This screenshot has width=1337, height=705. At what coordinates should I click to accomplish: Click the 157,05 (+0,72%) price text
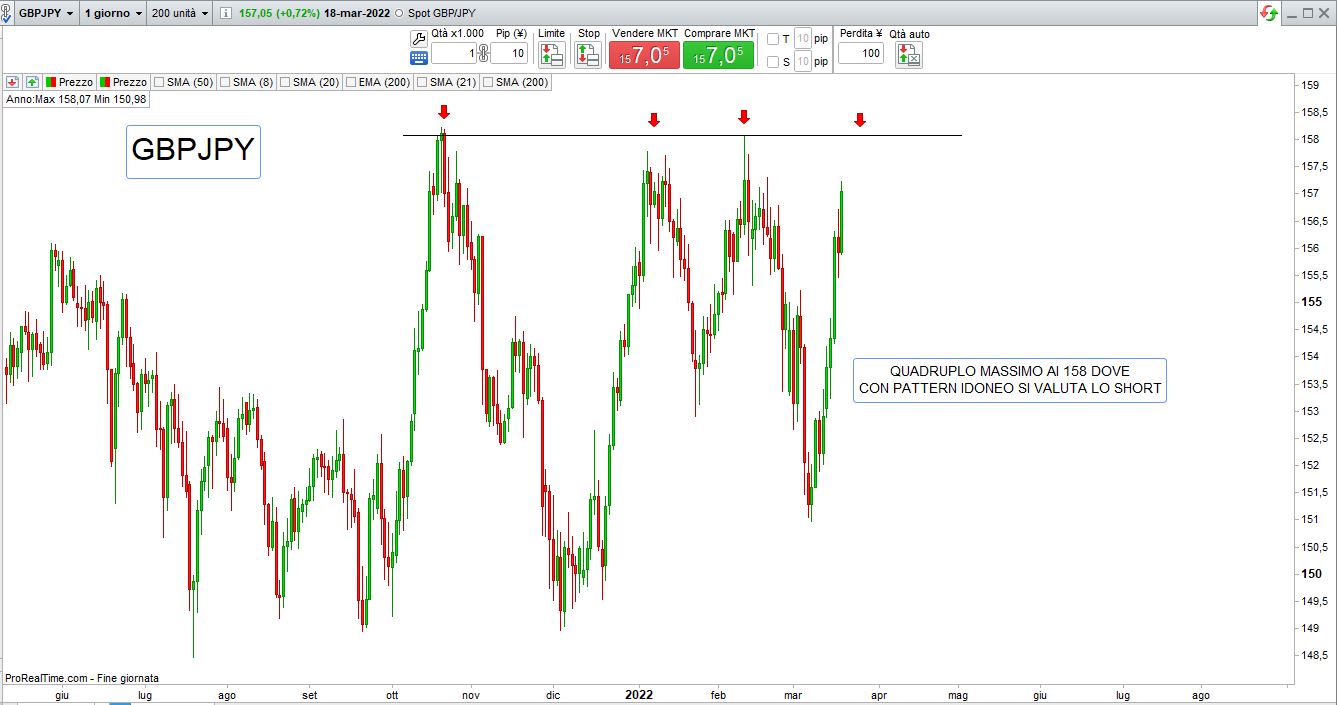click(280, 13)
